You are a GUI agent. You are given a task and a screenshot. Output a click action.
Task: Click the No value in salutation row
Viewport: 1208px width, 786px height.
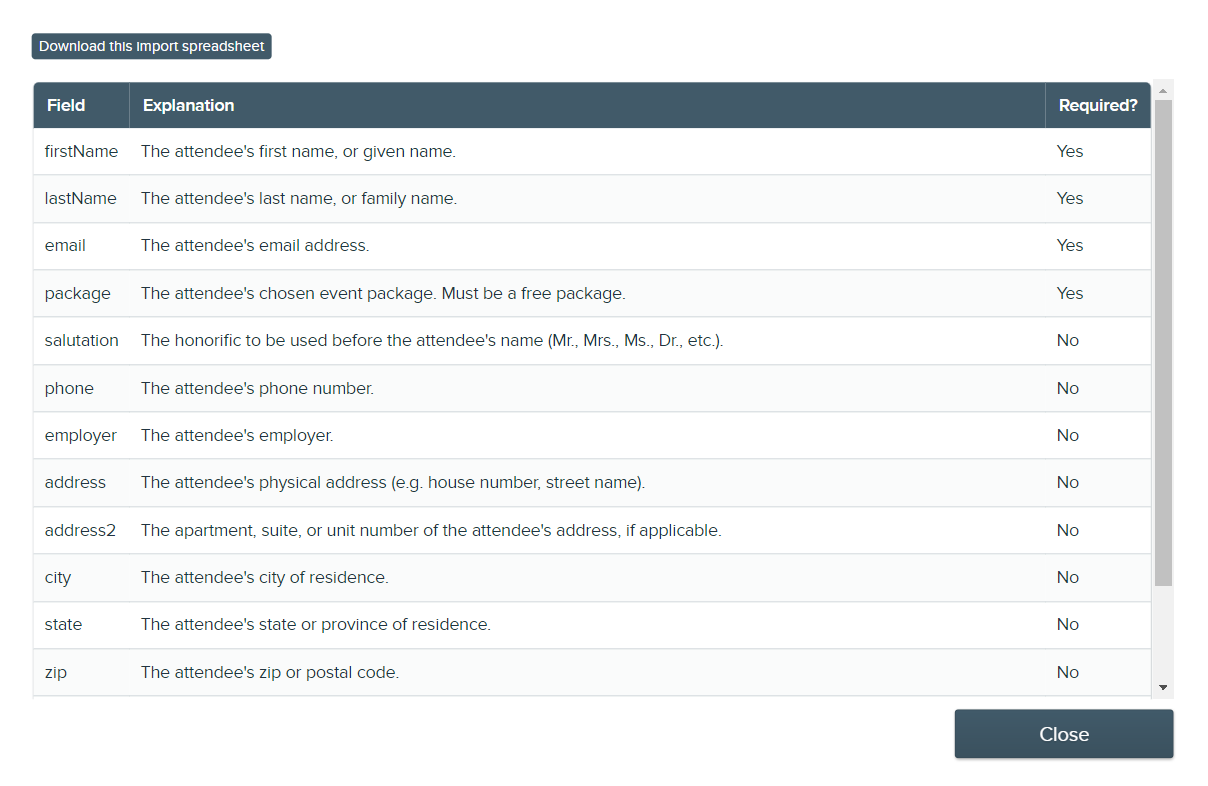click(x=1068, y=341)
